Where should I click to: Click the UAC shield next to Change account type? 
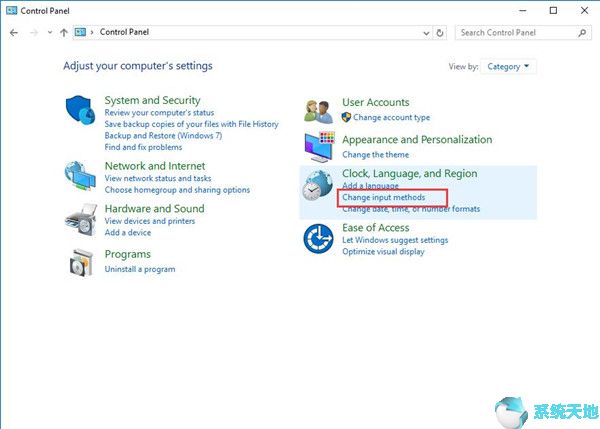coord(346,117)
